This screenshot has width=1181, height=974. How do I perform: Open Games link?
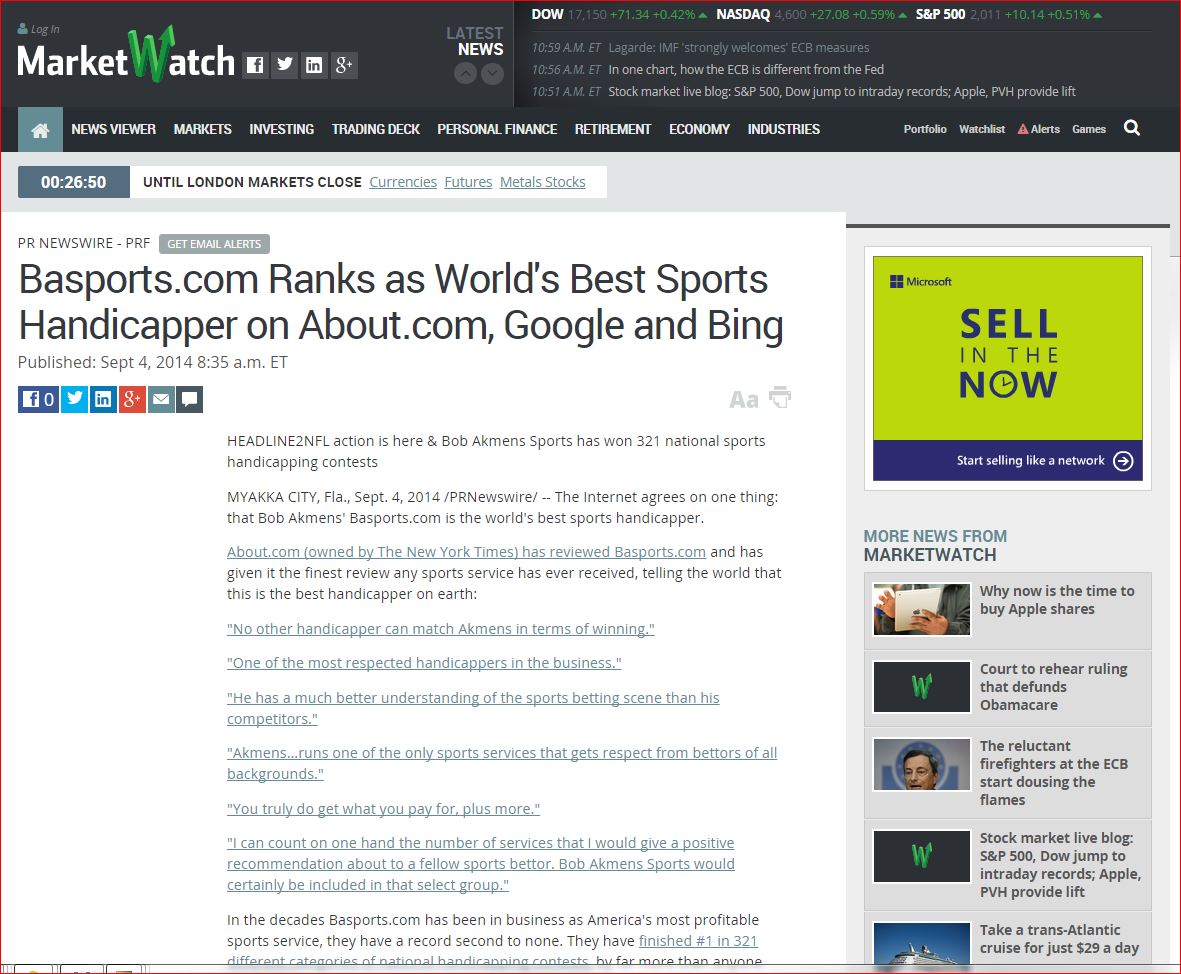1089,130
